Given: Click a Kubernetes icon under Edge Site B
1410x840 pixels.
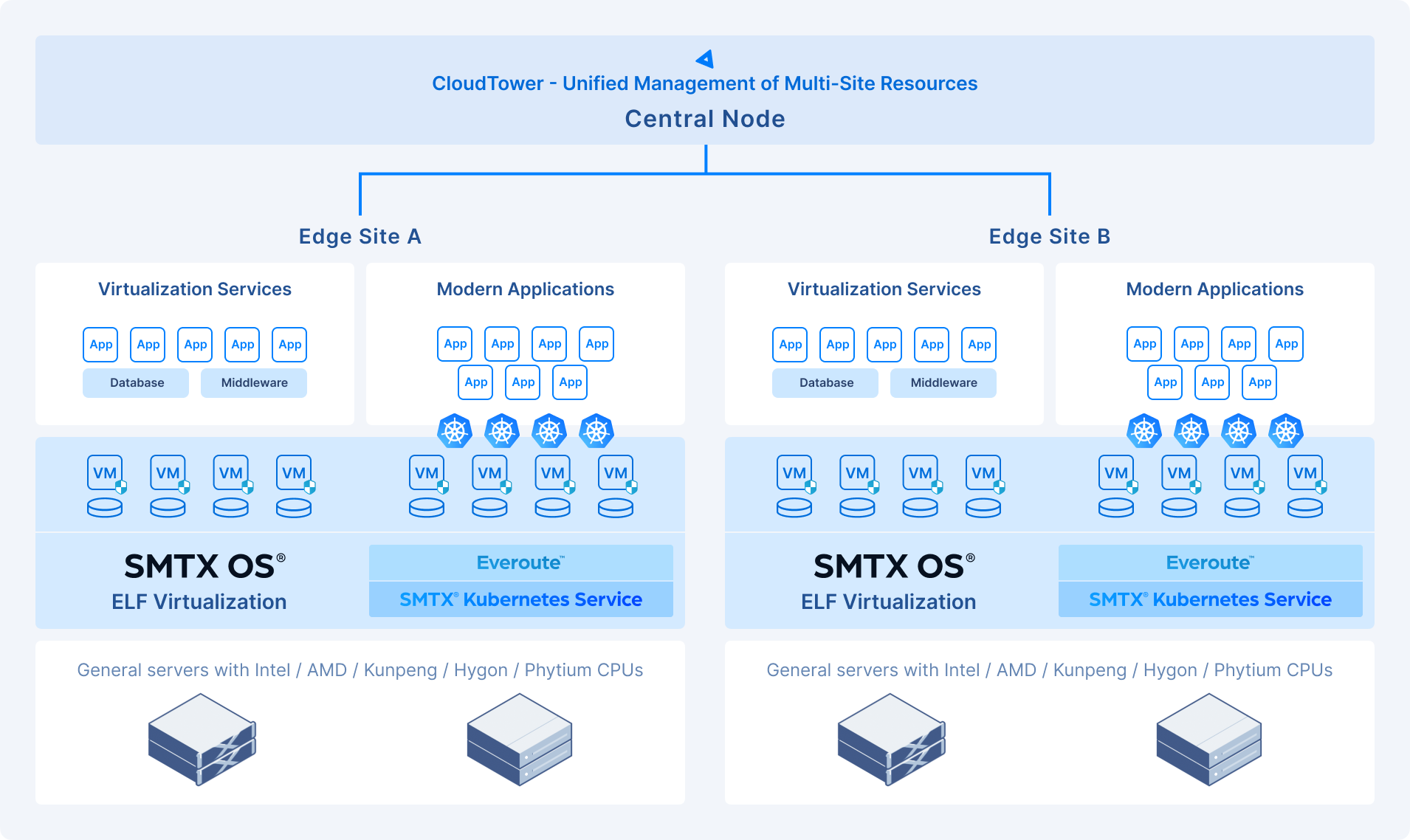Looking at the screenshot, I should click(x=1144, y=432).
